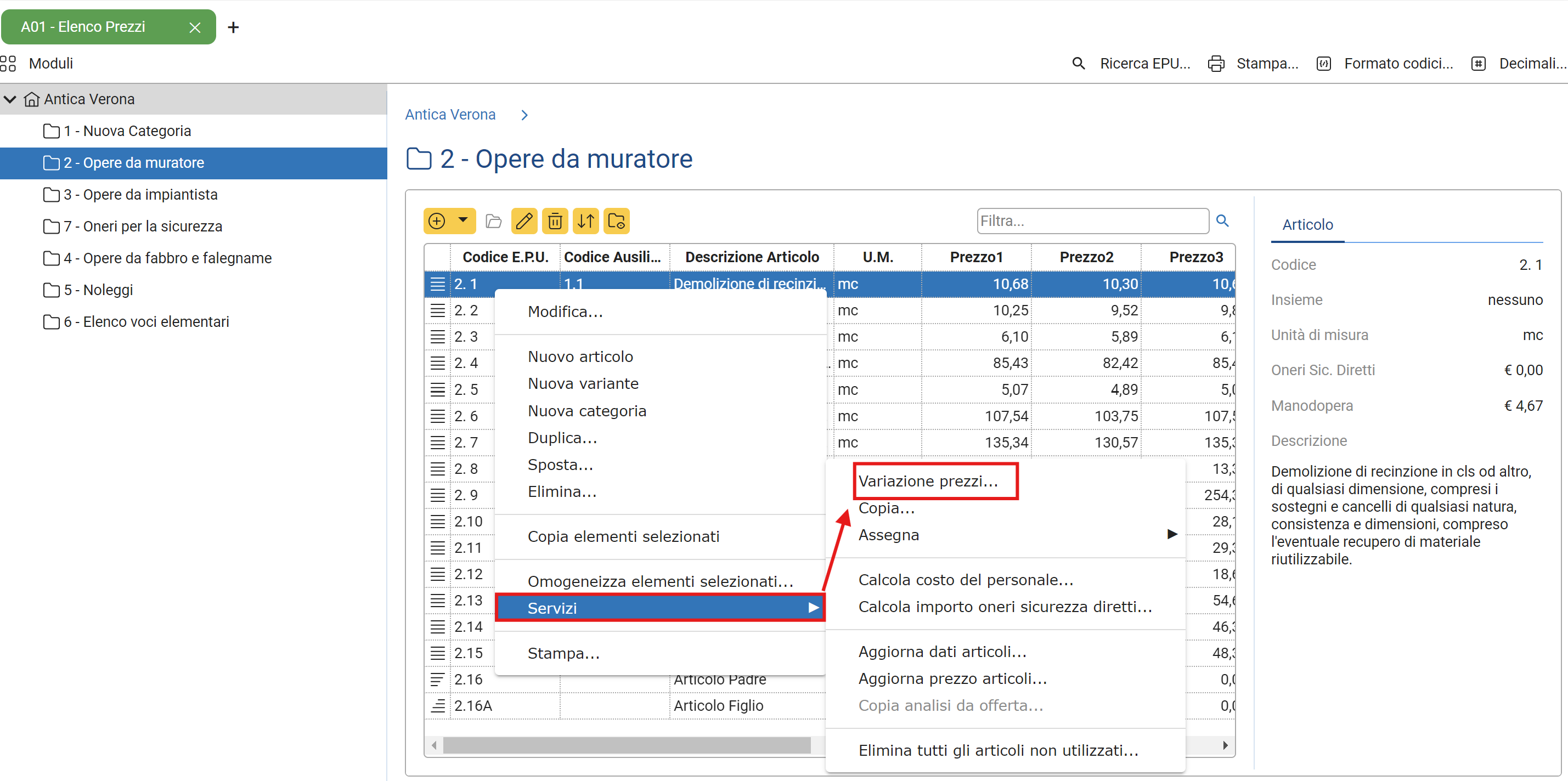The image size is (1568, 781).
Task: Open the dropdown arrow next to the add button
Action: click(x=463, y=220)
